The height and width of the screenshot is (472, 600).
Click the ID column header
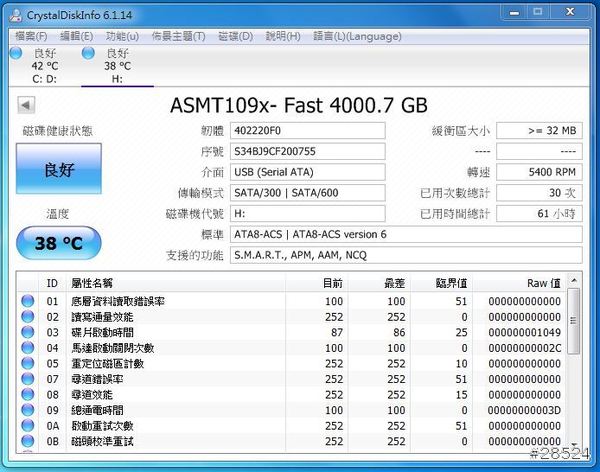point(52,283)
